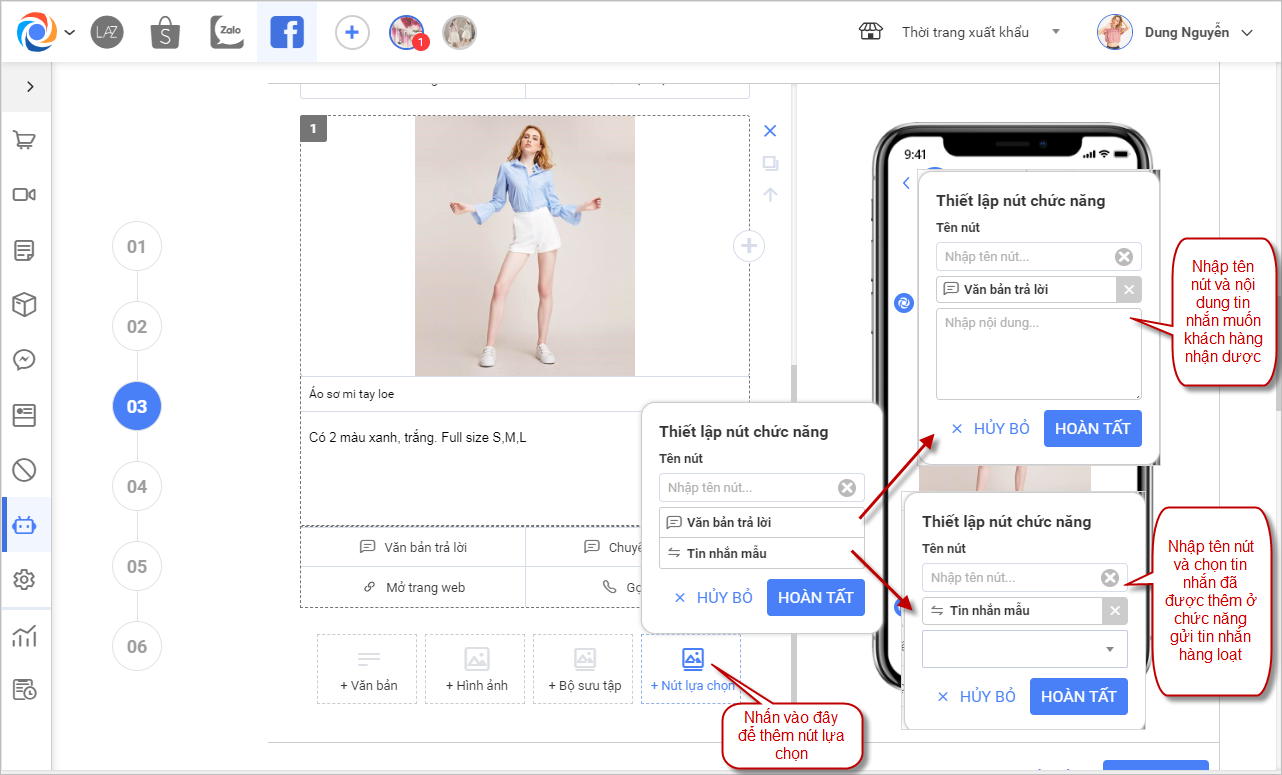Image resolution: width=1282 pixels, height=775 pixels.
Task: Open the Shopee channel icon
Action: 165,33
